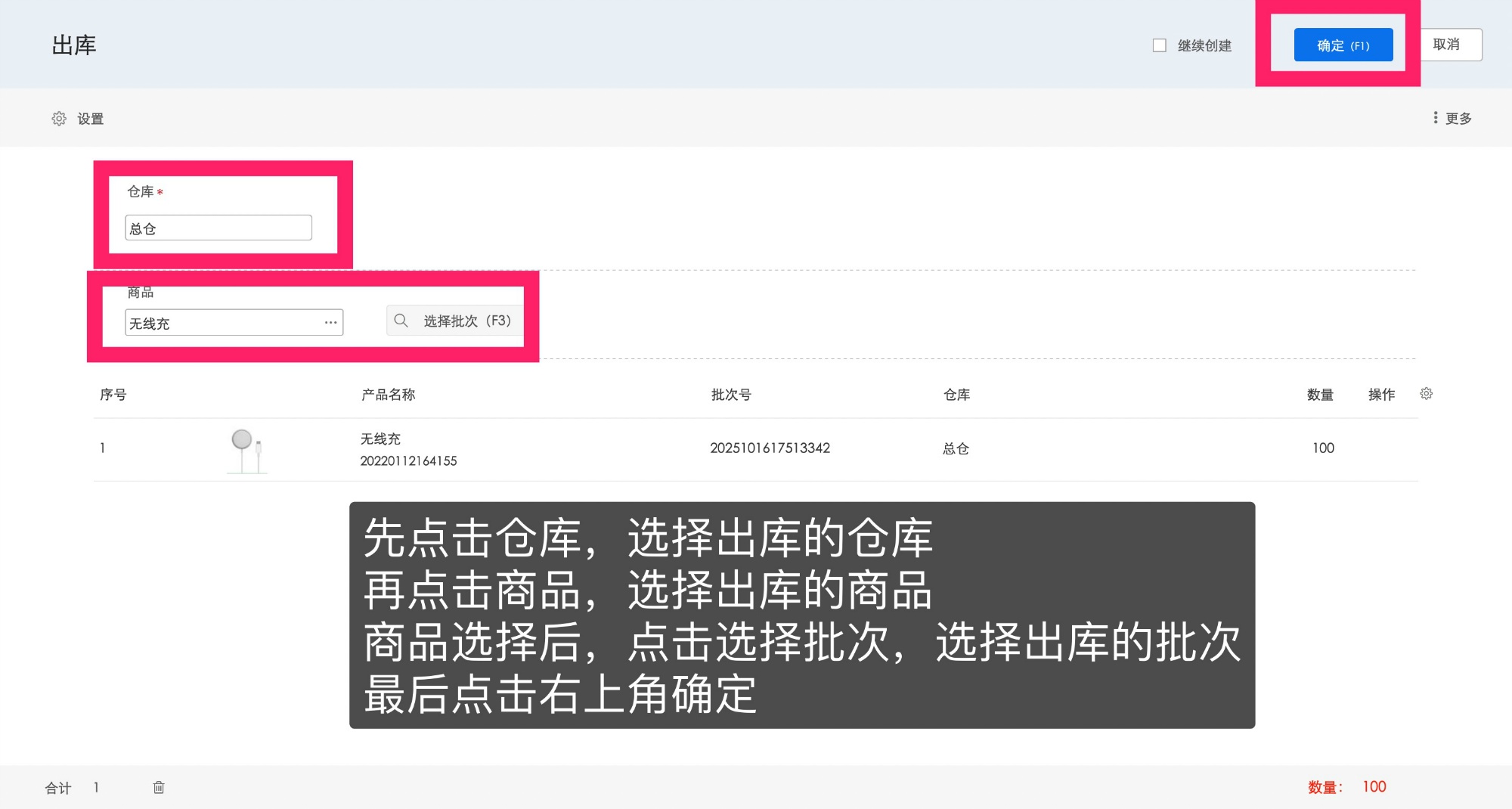The height and width of the screenshot is (809, 1512).
Task: 点击确定（F1）按钮提交出库
Action: click(1344, 45)
